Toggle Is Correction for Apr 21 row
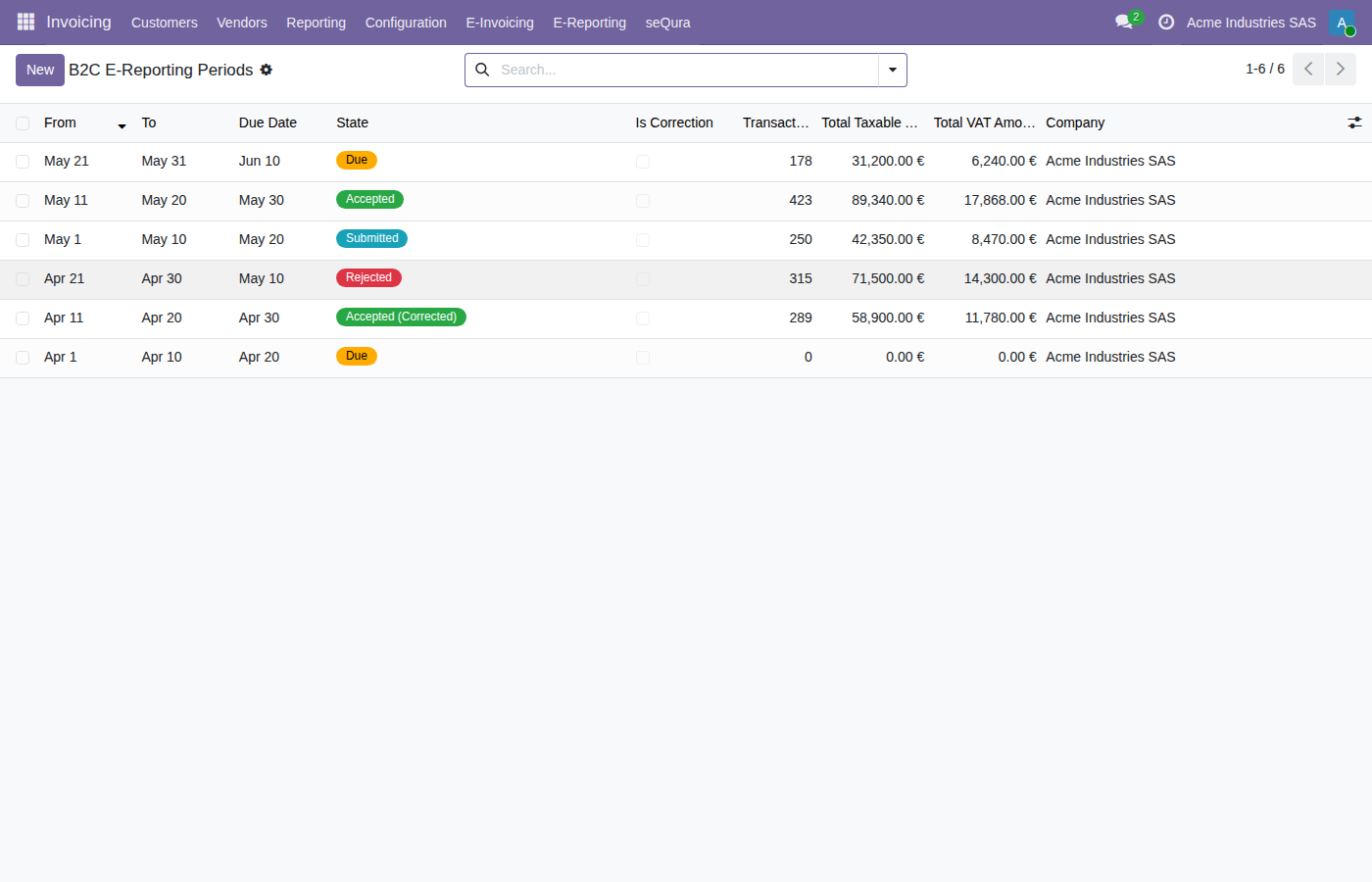This screenshot has height=882, width=1372. tap(643, 279)
